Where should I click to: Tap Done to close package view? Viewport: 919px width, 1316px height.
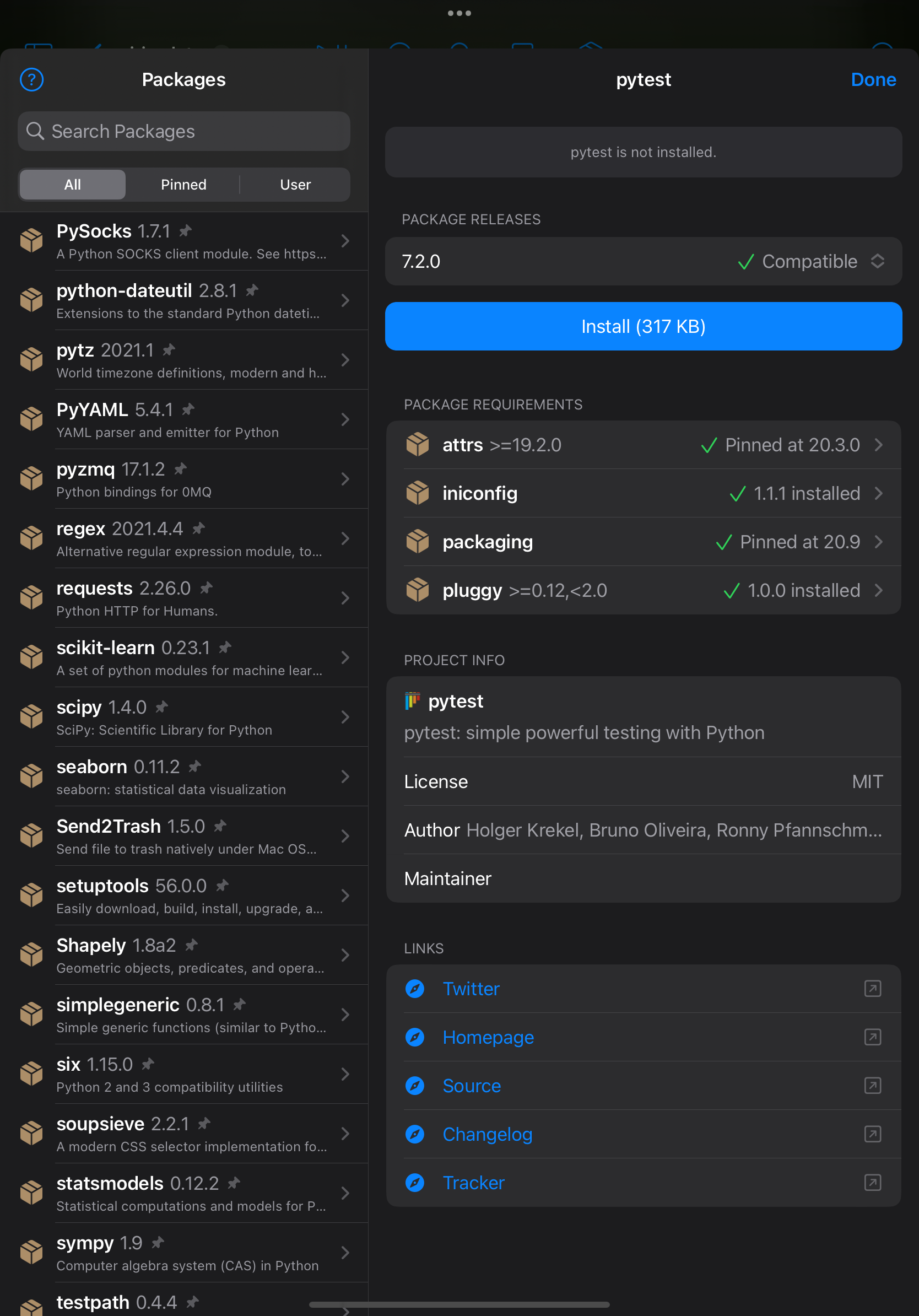873,80
